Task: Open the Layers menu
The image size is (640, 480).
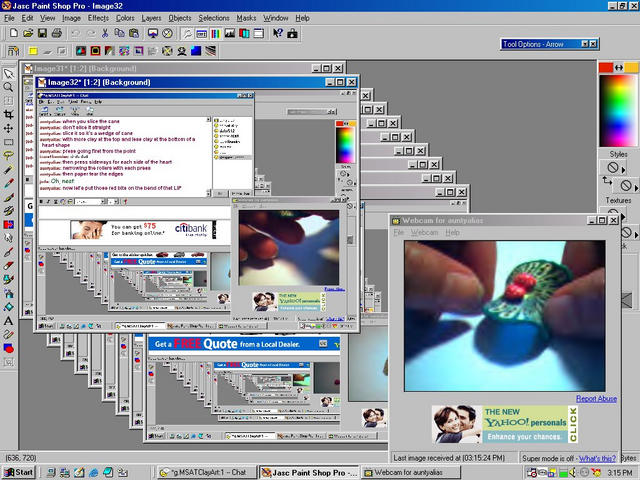Action: (151, 18)
